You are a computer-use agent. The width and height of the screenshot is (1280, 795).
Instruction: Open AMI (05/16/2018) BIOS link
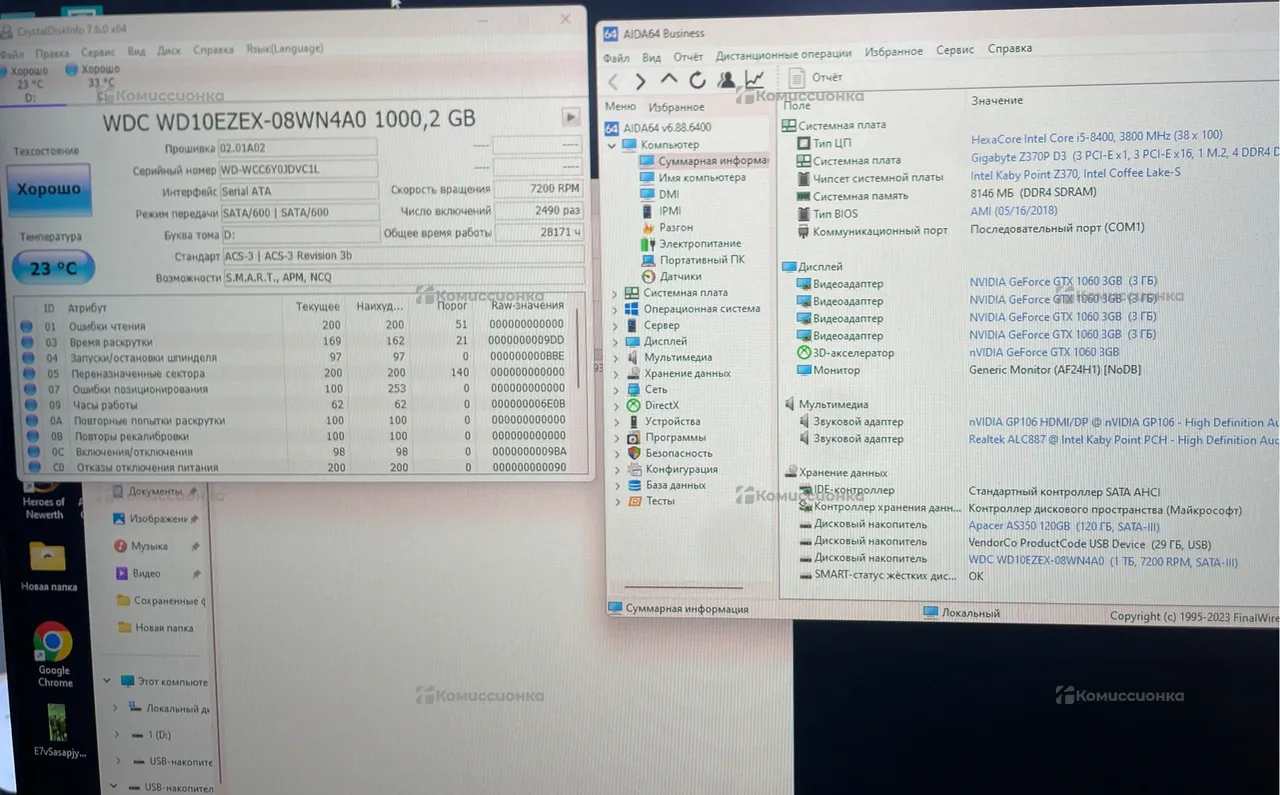(1013, 211)
